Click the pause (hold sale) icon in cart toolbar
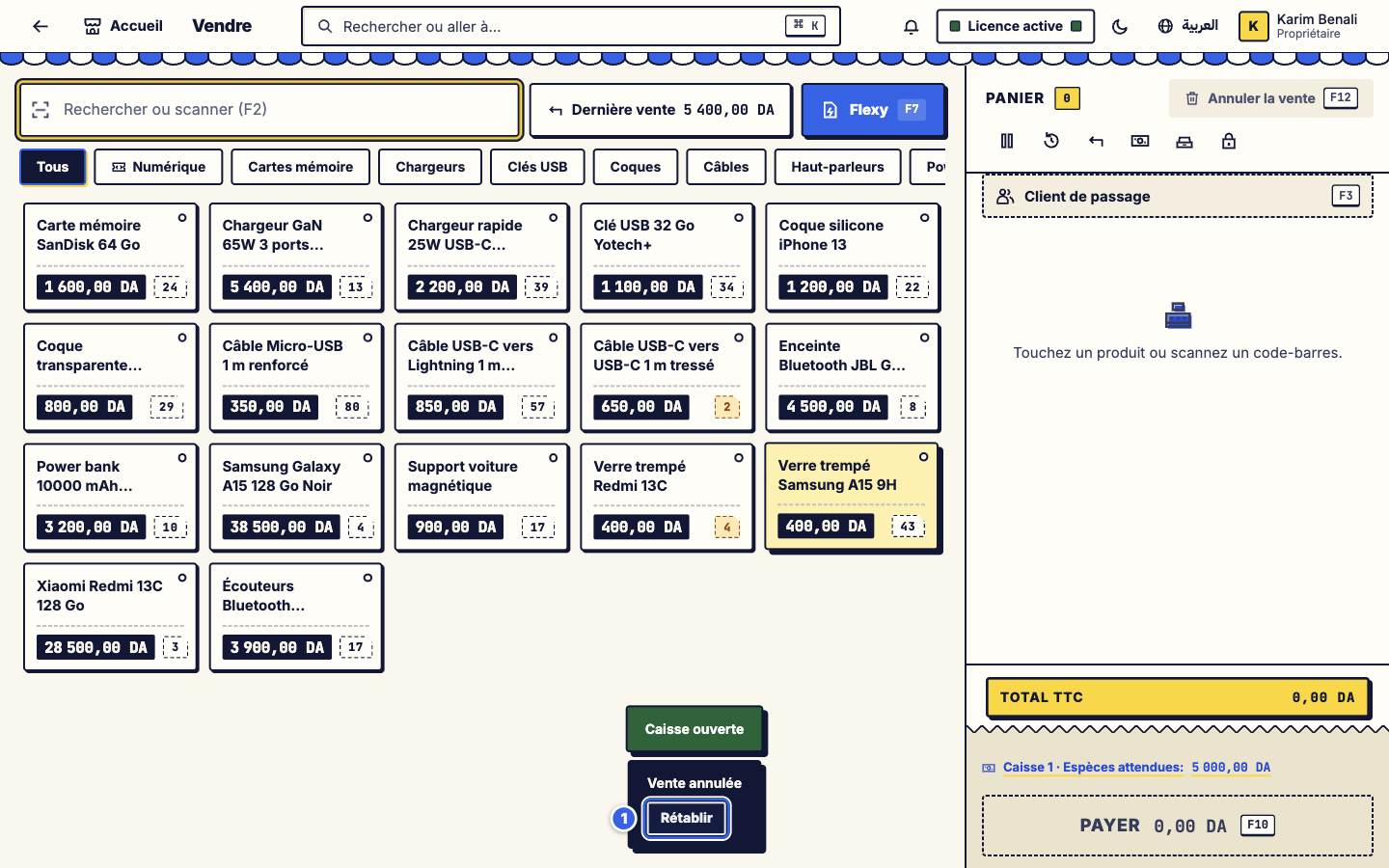 tap(1007, 141)
